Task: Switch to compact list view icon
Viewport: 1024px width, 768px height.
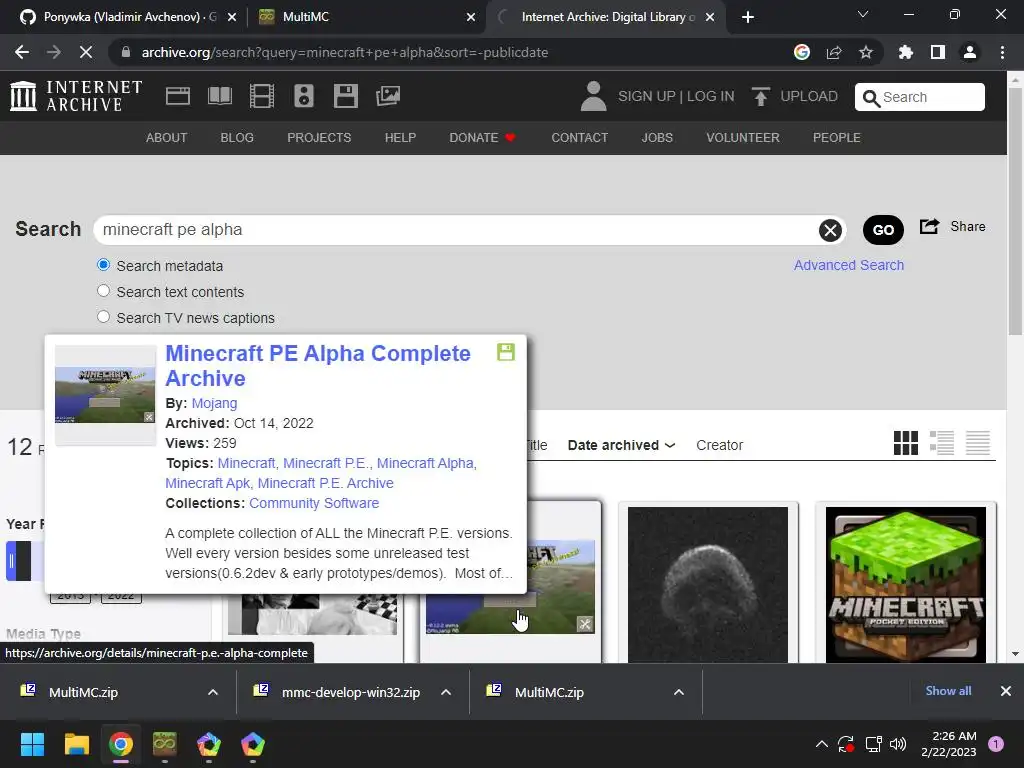Action: (978, 443)
